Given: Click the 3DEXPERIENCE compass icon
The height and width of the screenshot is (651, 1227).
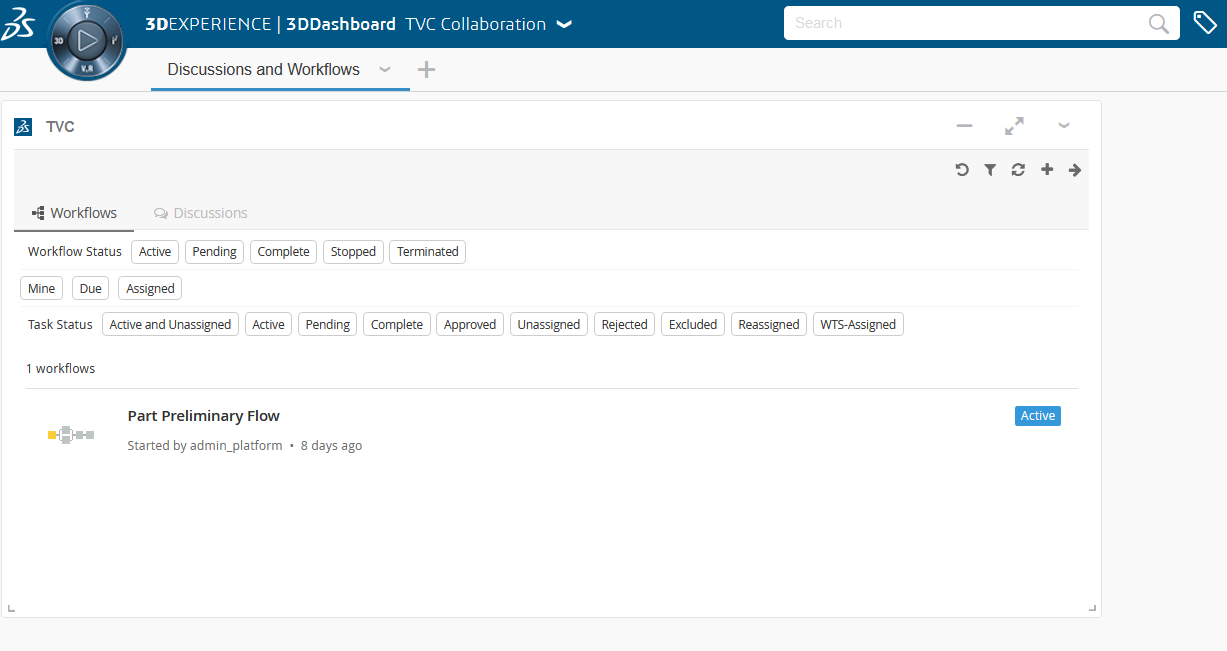Looking at the screenshot, I should click(x=87, y=41).
